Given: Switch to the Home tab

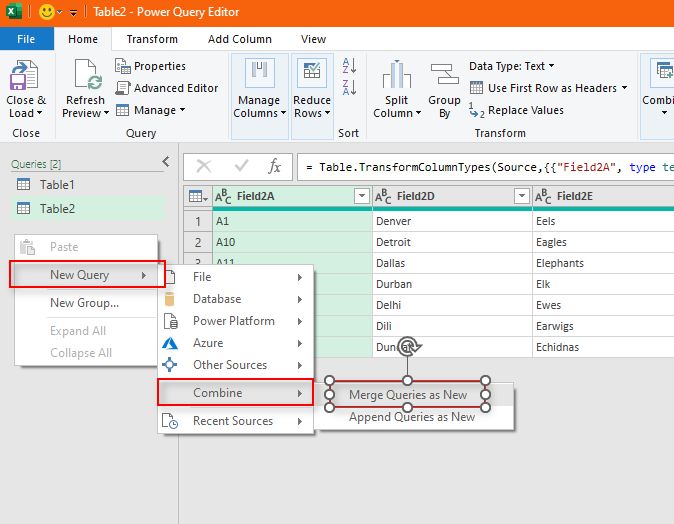Looking at the screenshot, I should point(83,39).
